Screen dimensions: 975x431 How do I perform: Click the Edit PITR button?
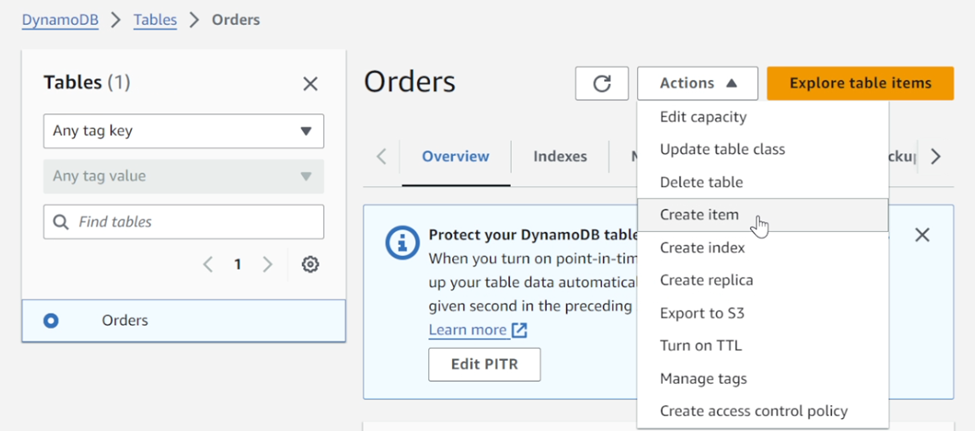click(x=484, y=364)
